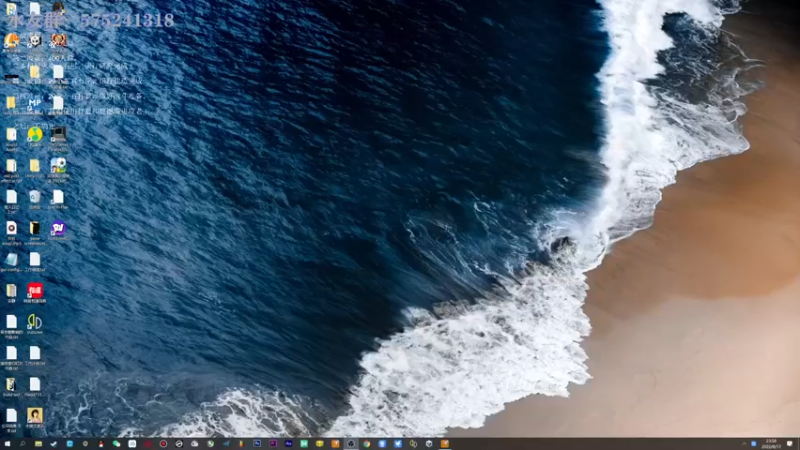Open the taskbar clock and date
Viewport: 800px width, 450px height.
coord(771,444)
